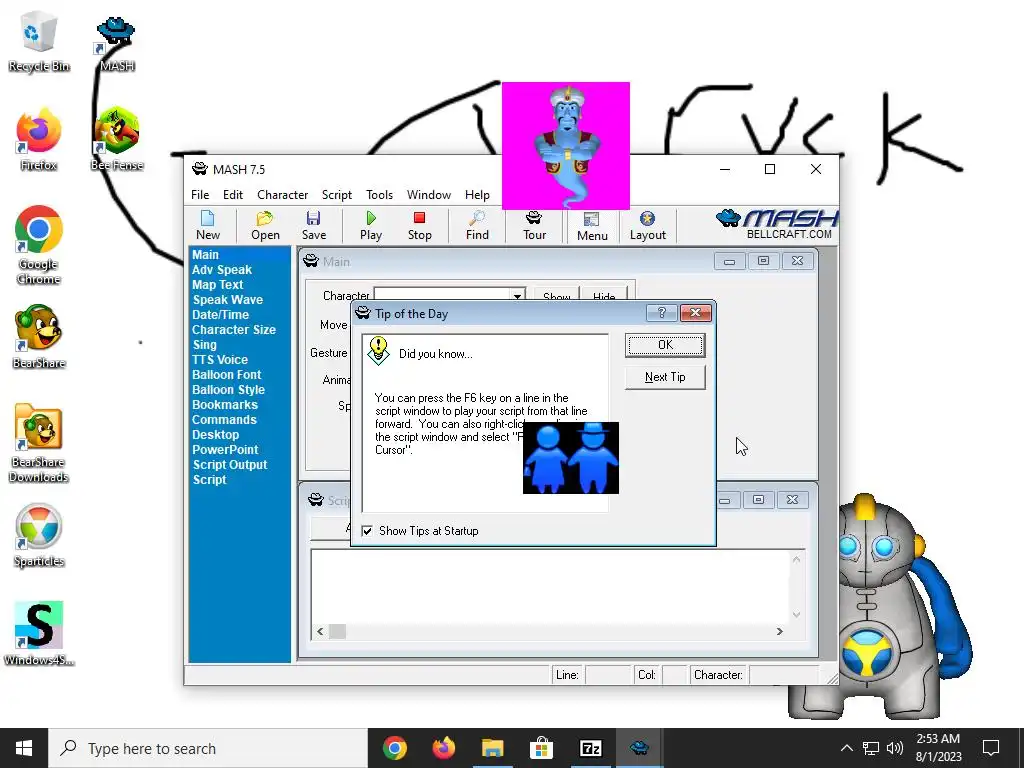Open File Explorer from the taskbar
1024x768 pixels.
point(492,748)
